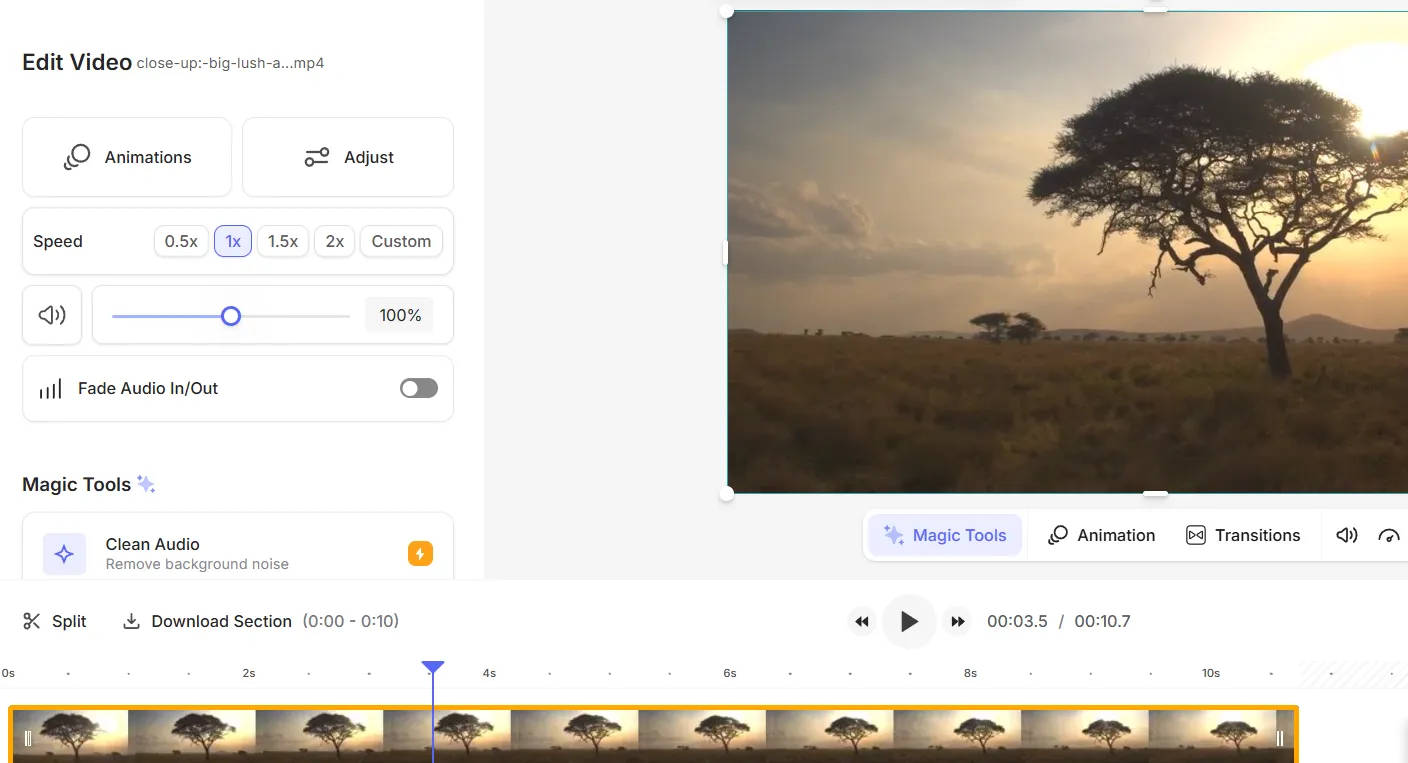Select 0.5x playback speed
Image resolution: width=1408 pixels, height=763 pixels.
coord(181,241)
